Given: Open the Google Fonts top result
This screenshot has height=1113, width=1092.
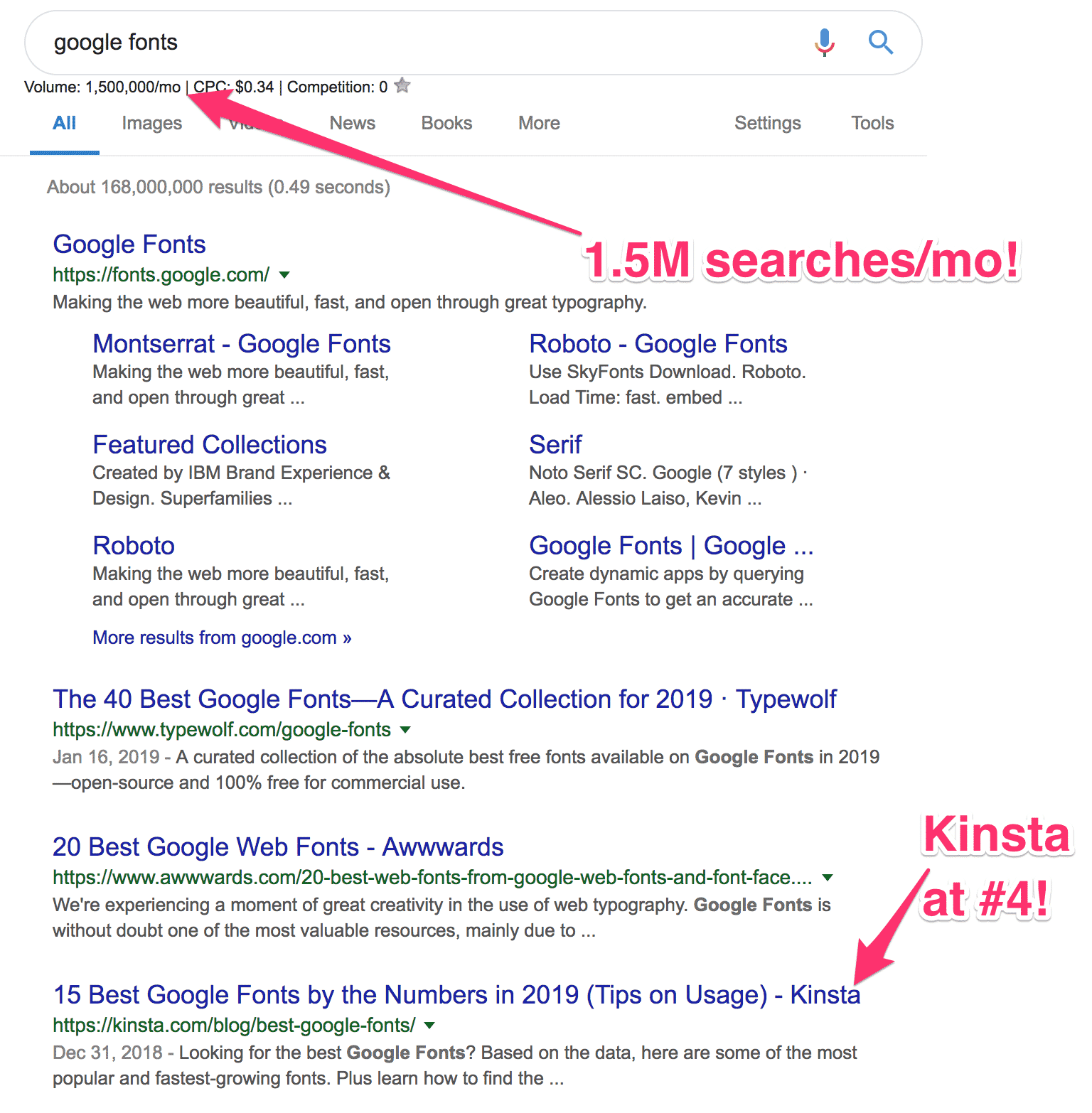Looking at the screenshot, I should [x=129, y=244].
